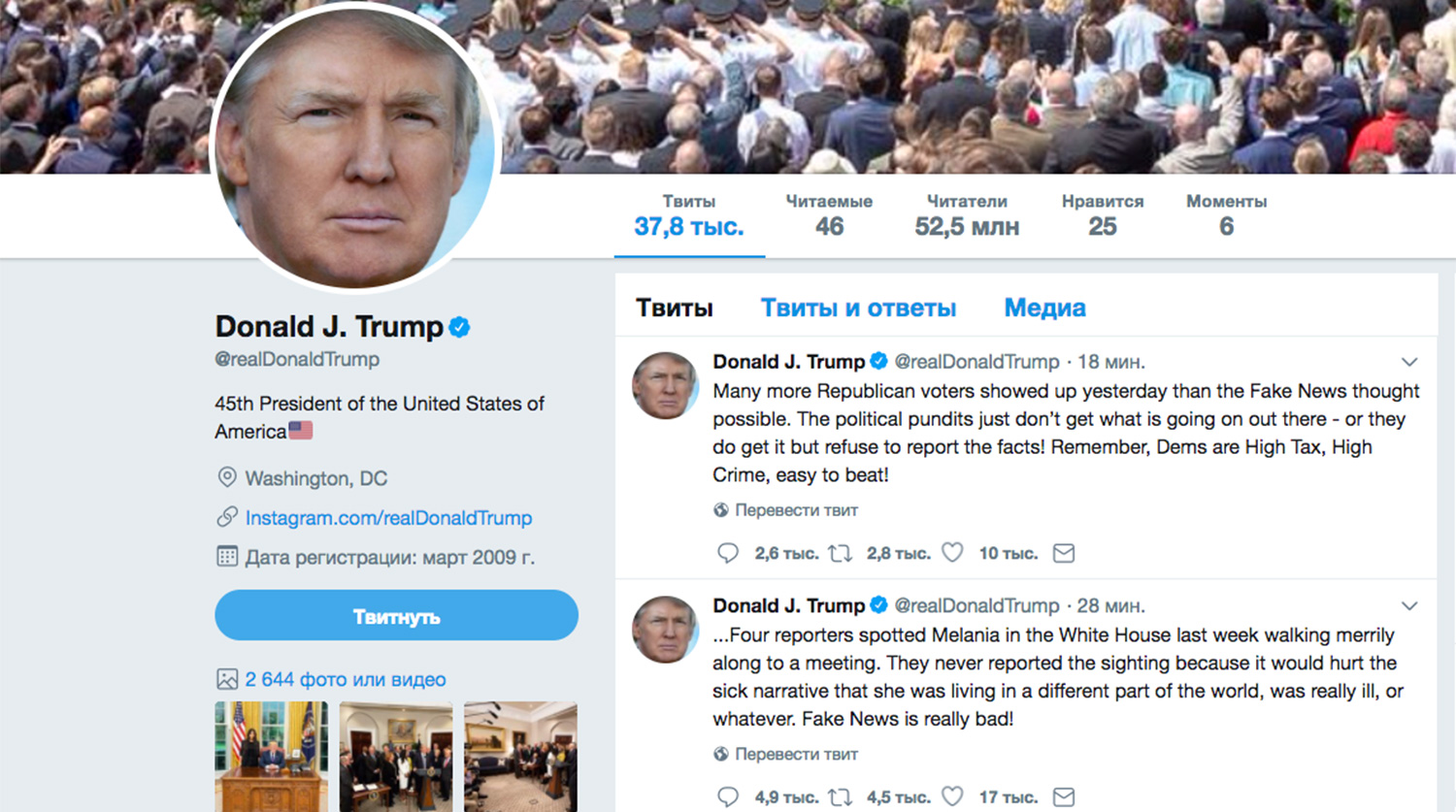This screenshot has width=1456, height=812.
Task: Open the Медиа tab
Action: [x=1044, y=309]
